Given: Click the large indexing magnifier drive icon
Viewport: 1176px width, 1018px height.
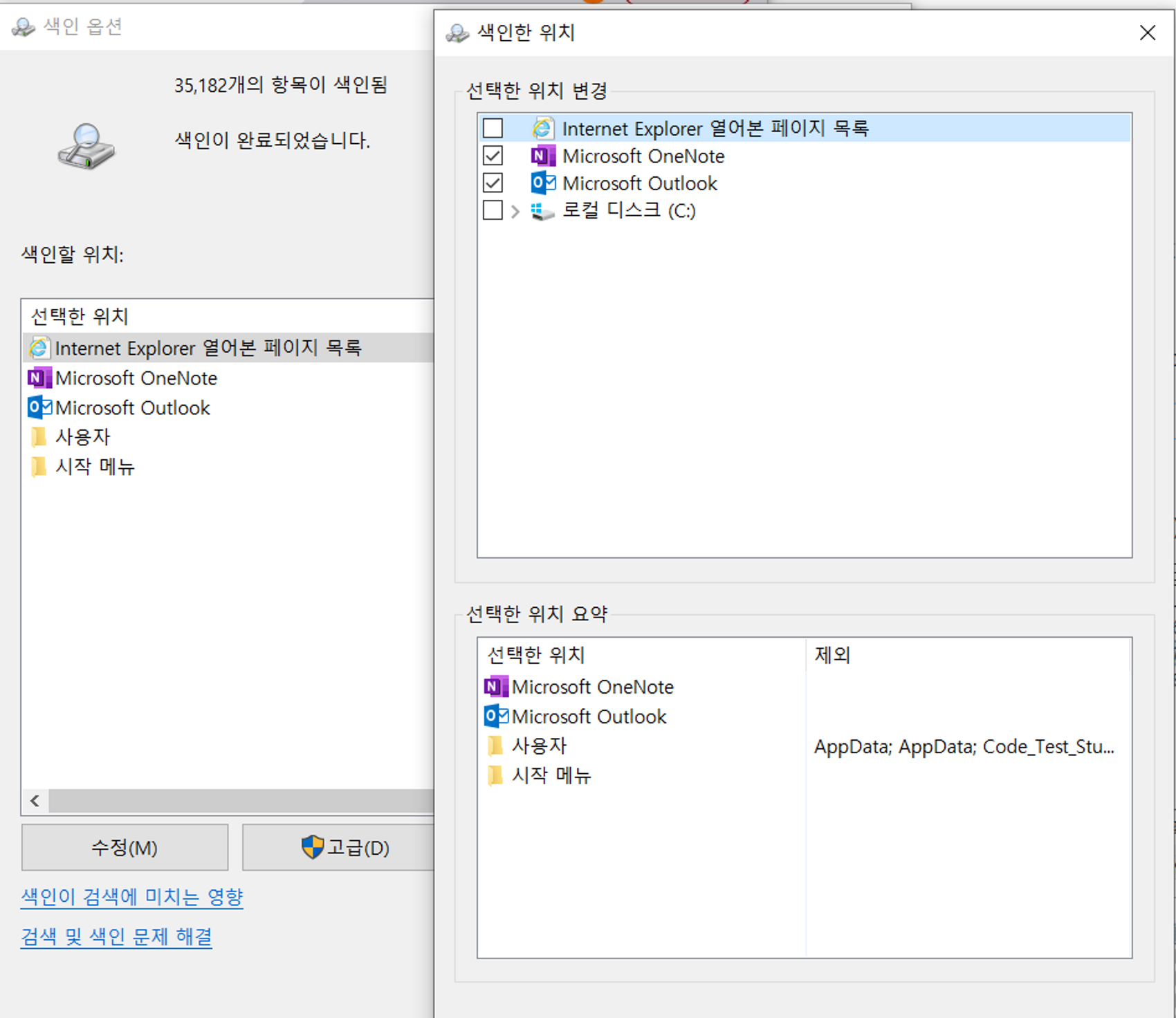Looking at the screenshot, I should click(86, 146).
